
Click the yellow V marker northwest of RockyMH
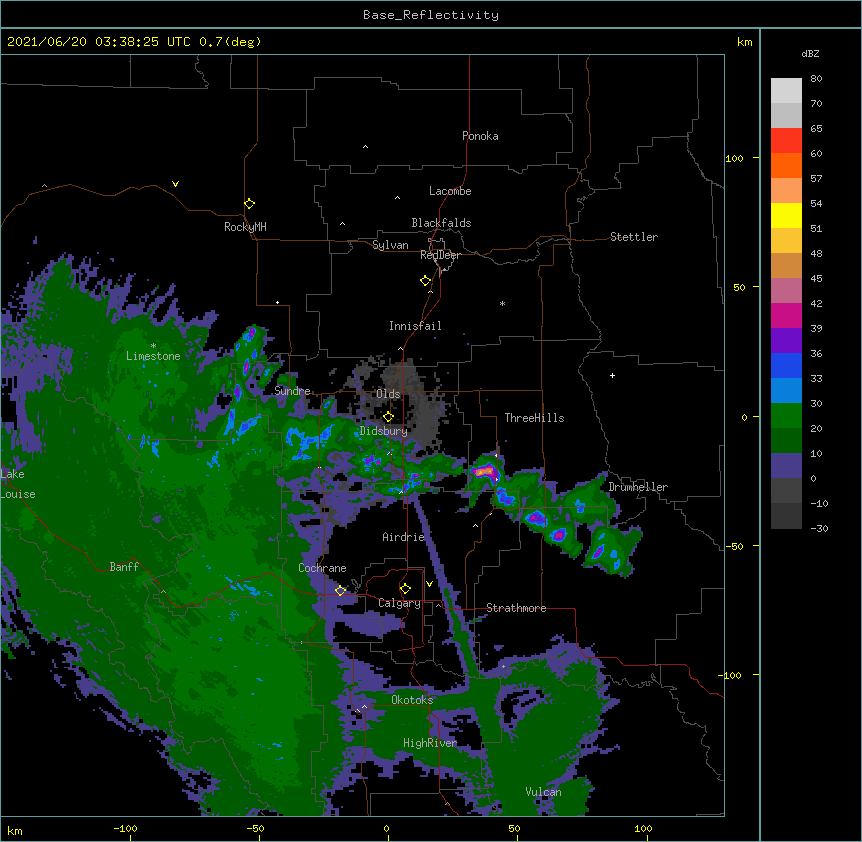click(x=175, y=184)
